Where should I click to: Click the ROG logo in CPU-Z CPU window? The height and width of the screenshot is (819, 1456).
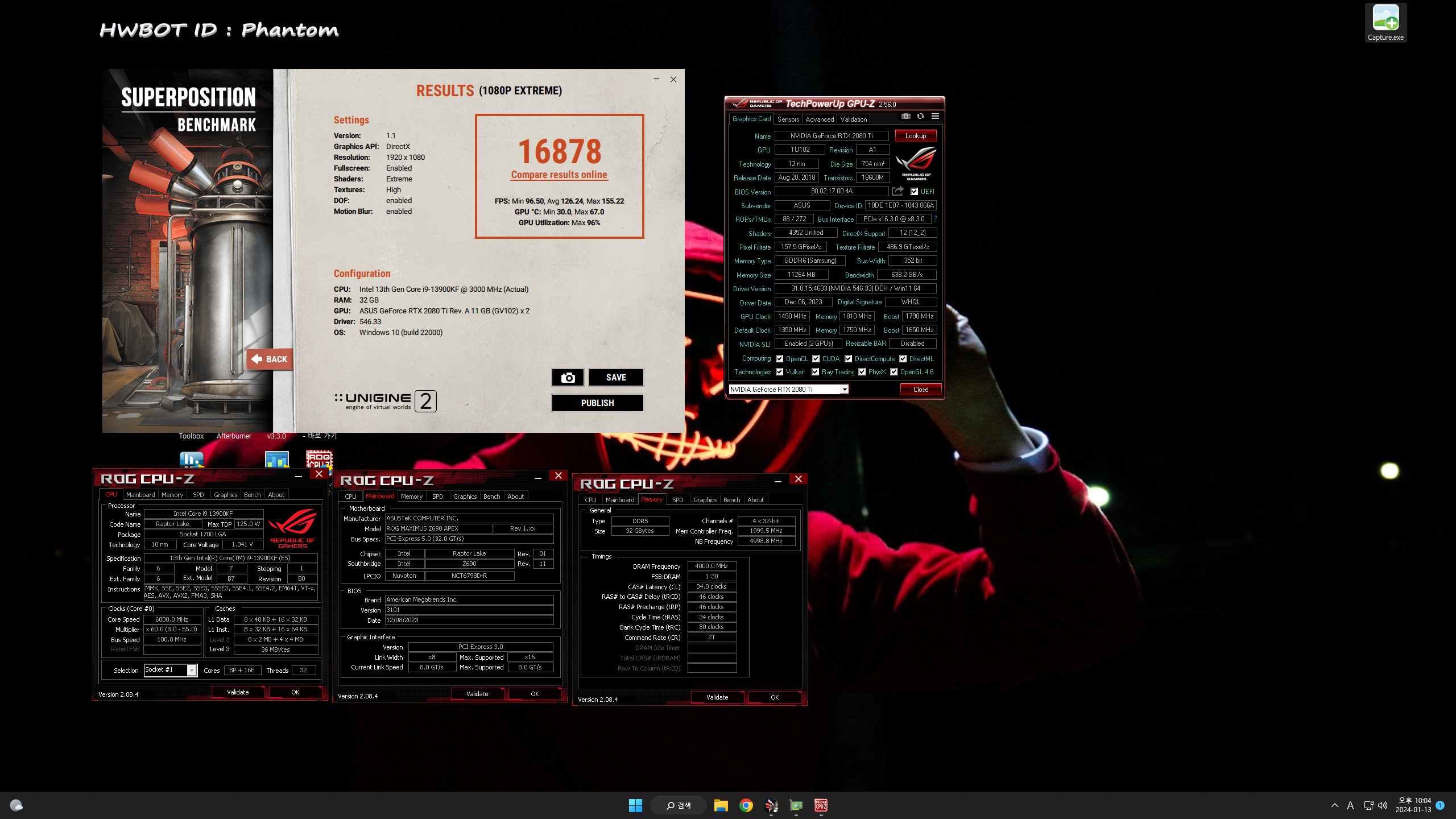coord(292,528)
